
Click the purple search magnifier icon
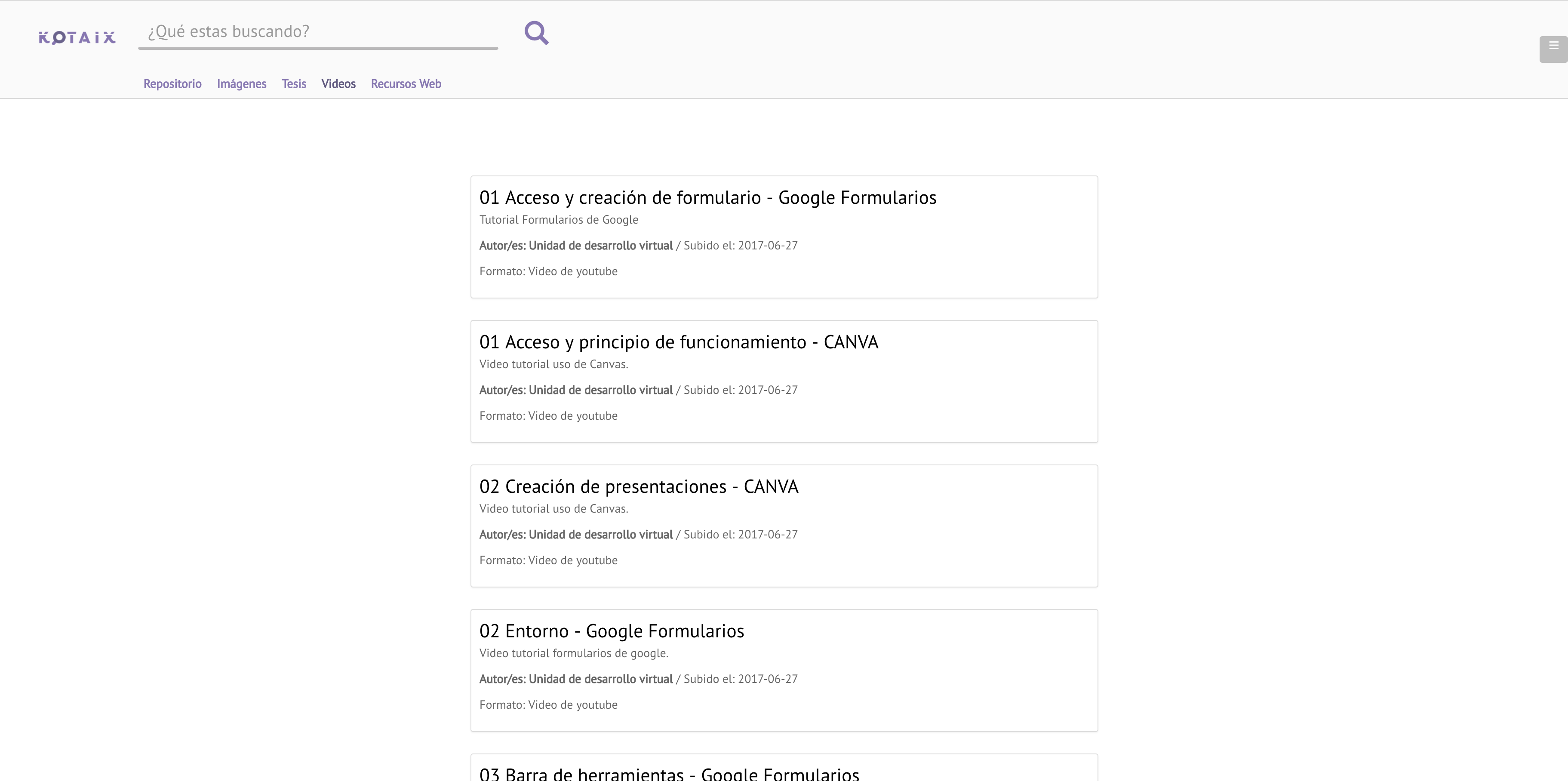536,33
